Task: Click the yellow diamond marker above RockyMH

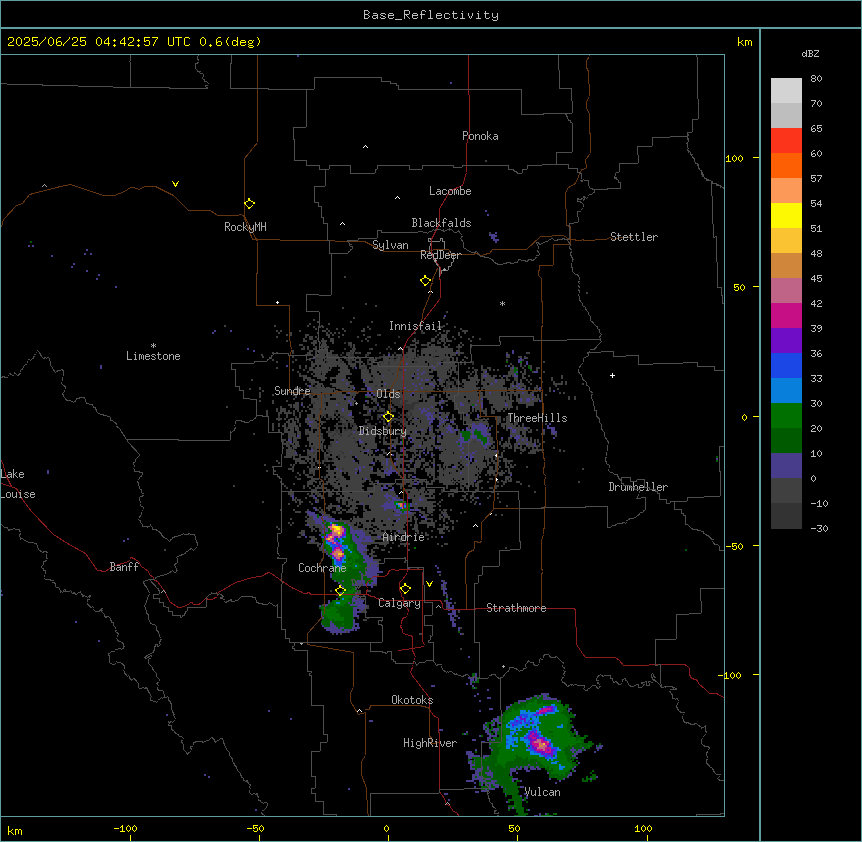Action: tap(250, 204)
